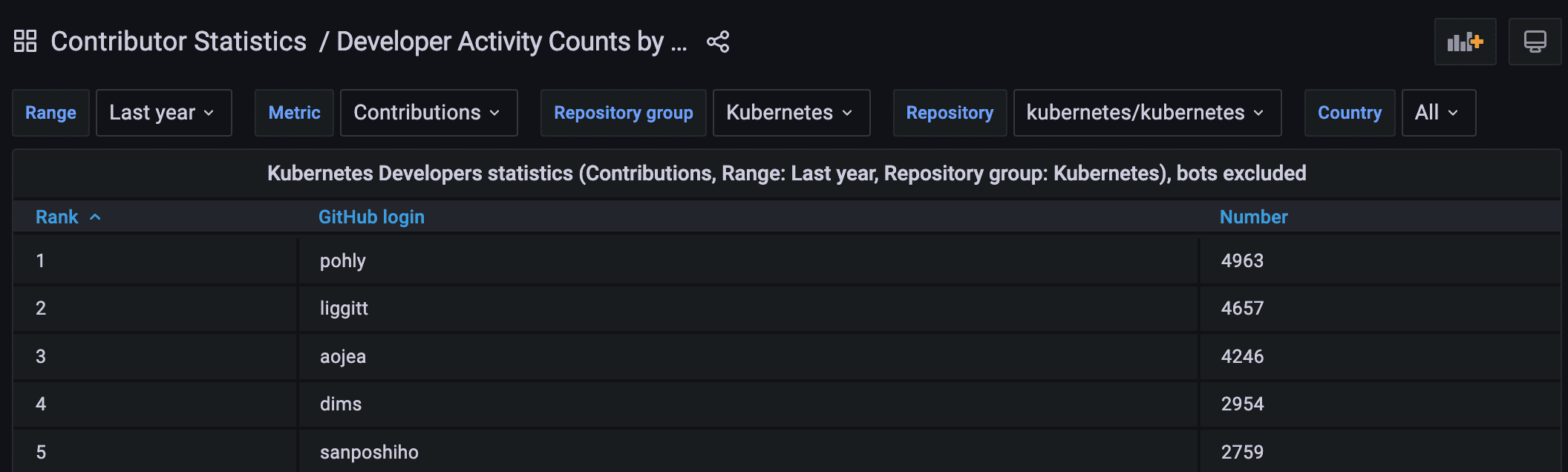Click the Developer Activity Counts dashboard title
1568x472 pixels.
click(512, 42)
